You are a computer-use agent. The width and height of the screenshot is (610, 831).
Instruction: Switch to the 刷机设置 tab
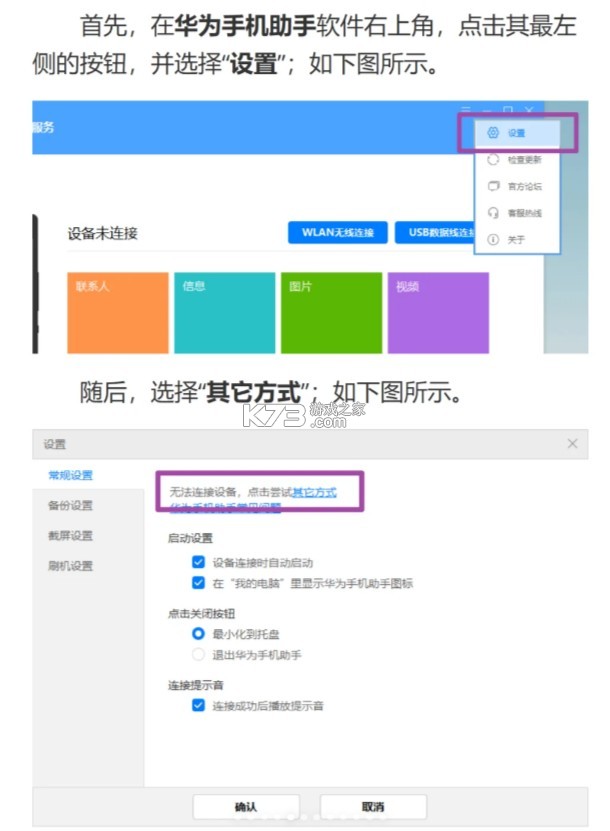point(70,566)
